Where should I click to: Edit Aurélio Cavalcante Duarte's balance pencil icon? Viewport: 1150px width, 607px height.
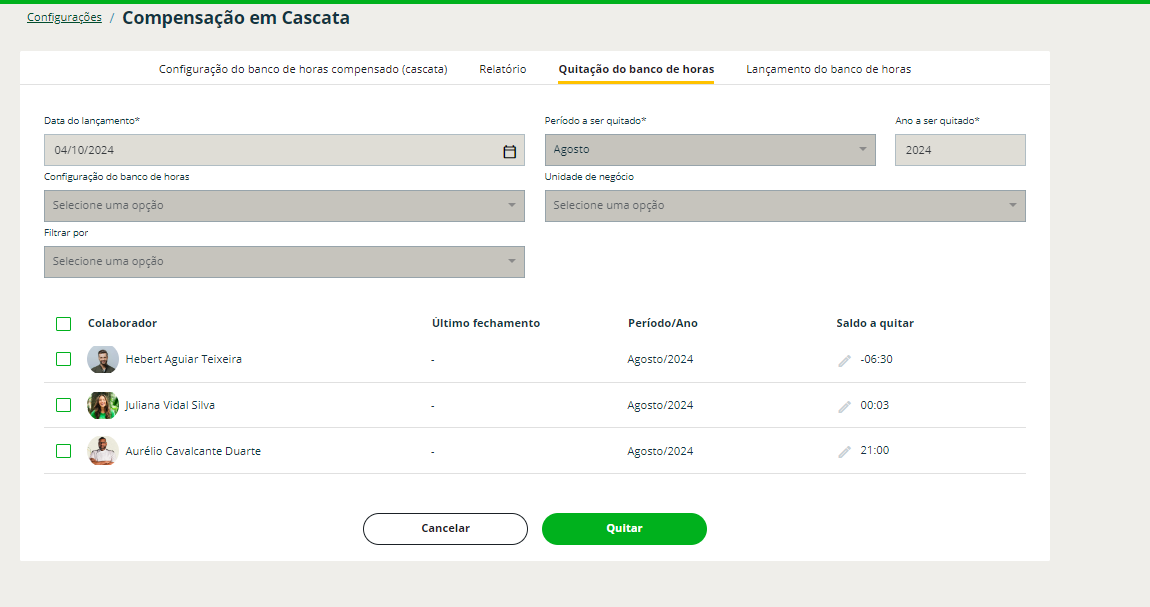point(845,452)
